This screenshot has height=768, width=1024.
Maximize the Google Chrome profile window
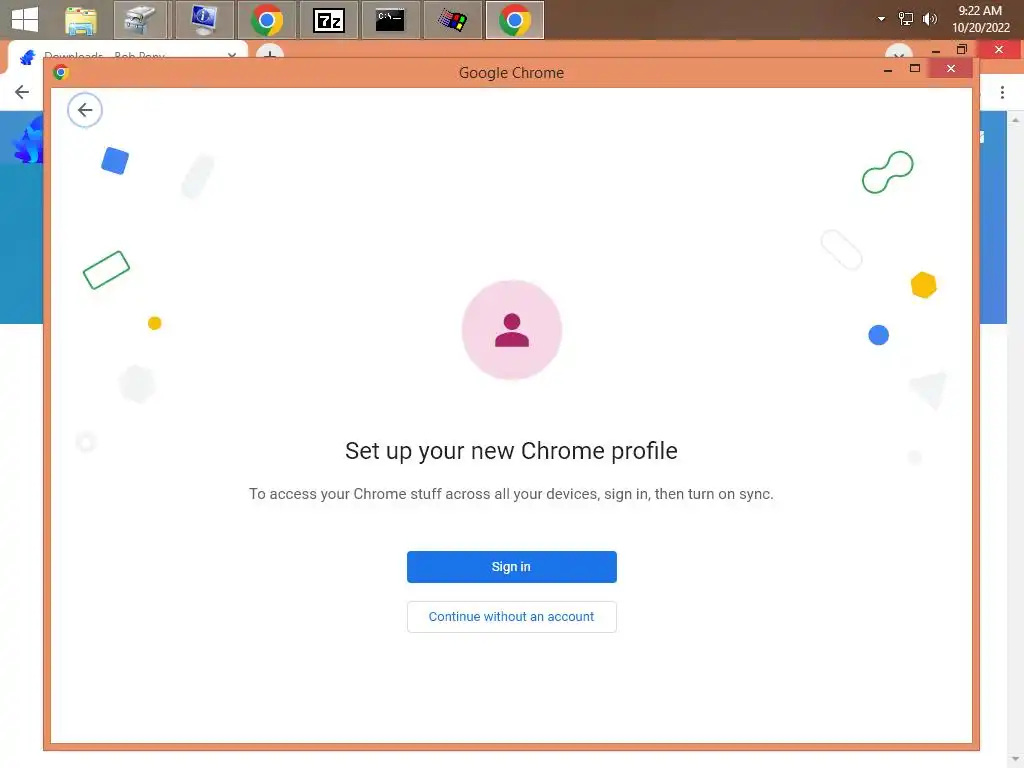(x=915, y=69)
